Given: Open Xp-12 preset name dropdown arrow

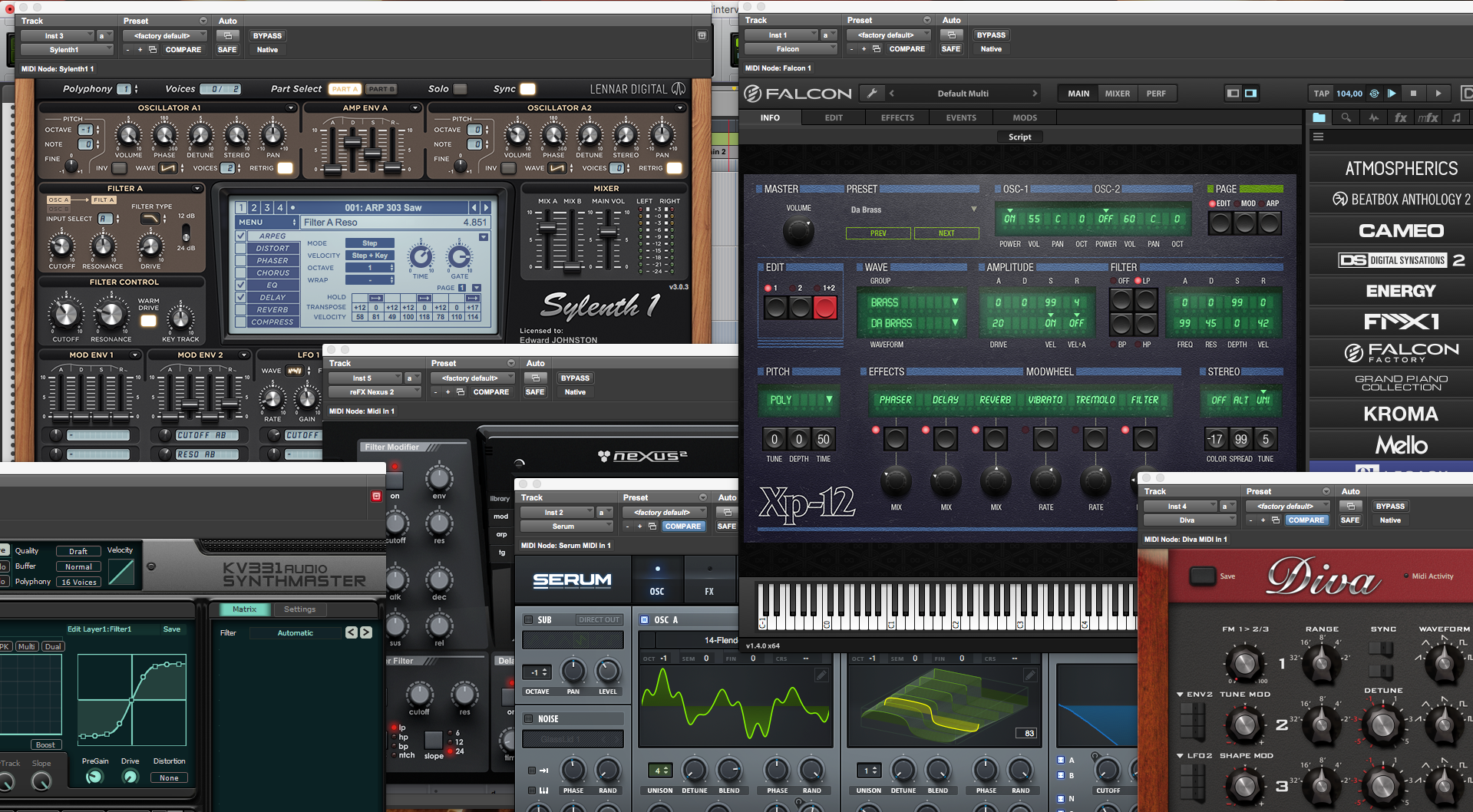Looking at the screenshot, I should pos(974,210).
